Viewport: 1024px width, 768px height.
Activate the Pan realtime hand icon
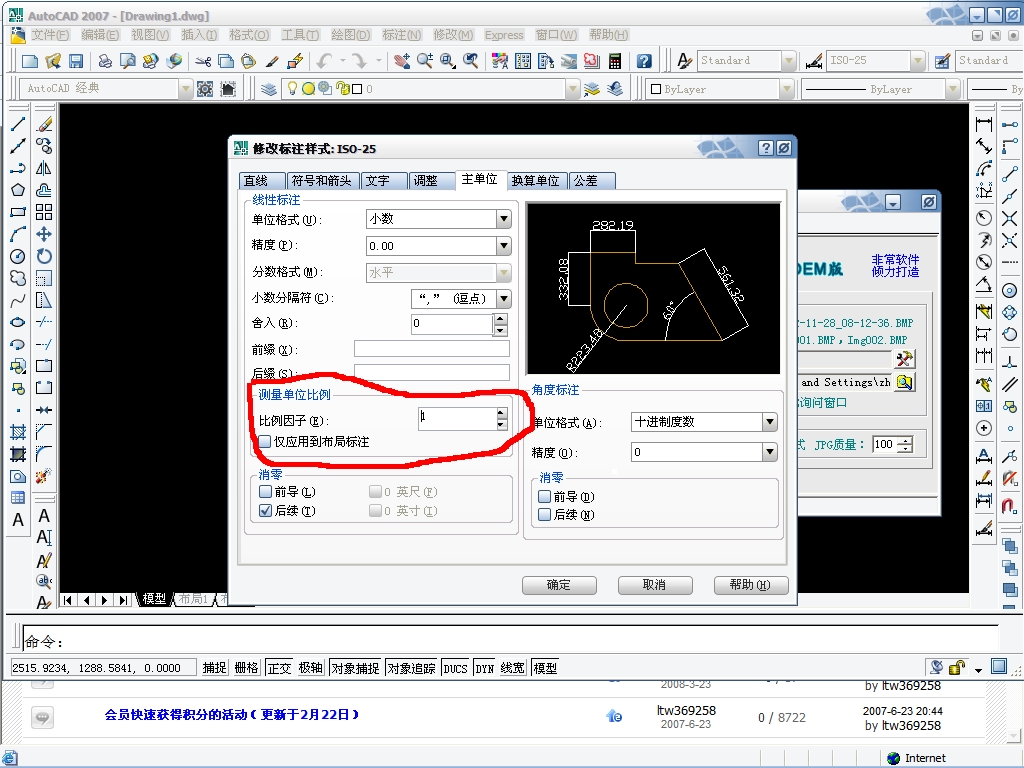(x=402, y=61)
